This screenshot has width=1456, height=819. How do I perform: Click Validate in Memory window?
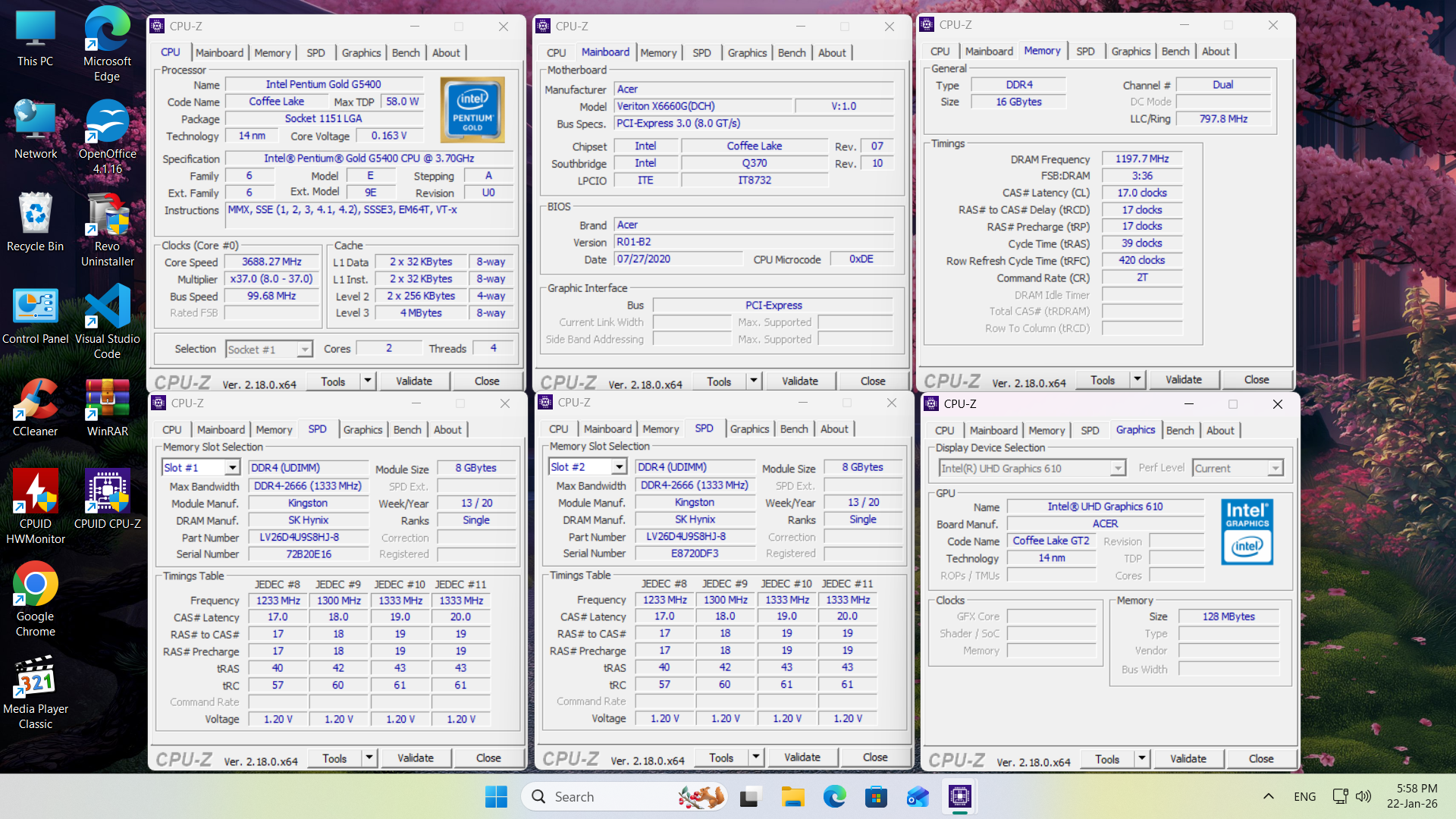[1183, 380]
